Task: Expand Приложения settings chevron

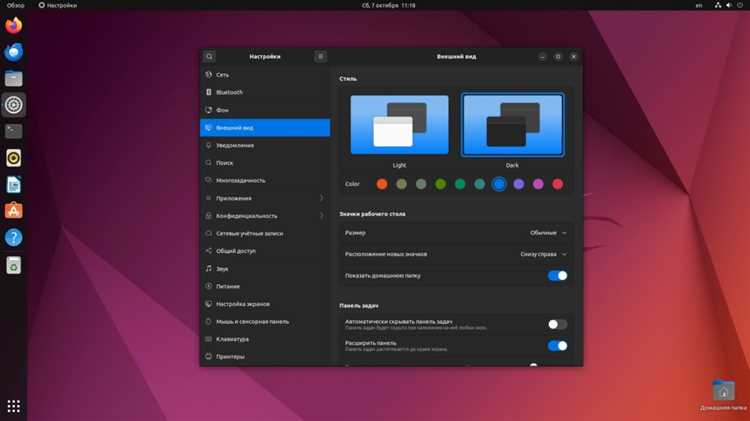Action: point(321,198)
